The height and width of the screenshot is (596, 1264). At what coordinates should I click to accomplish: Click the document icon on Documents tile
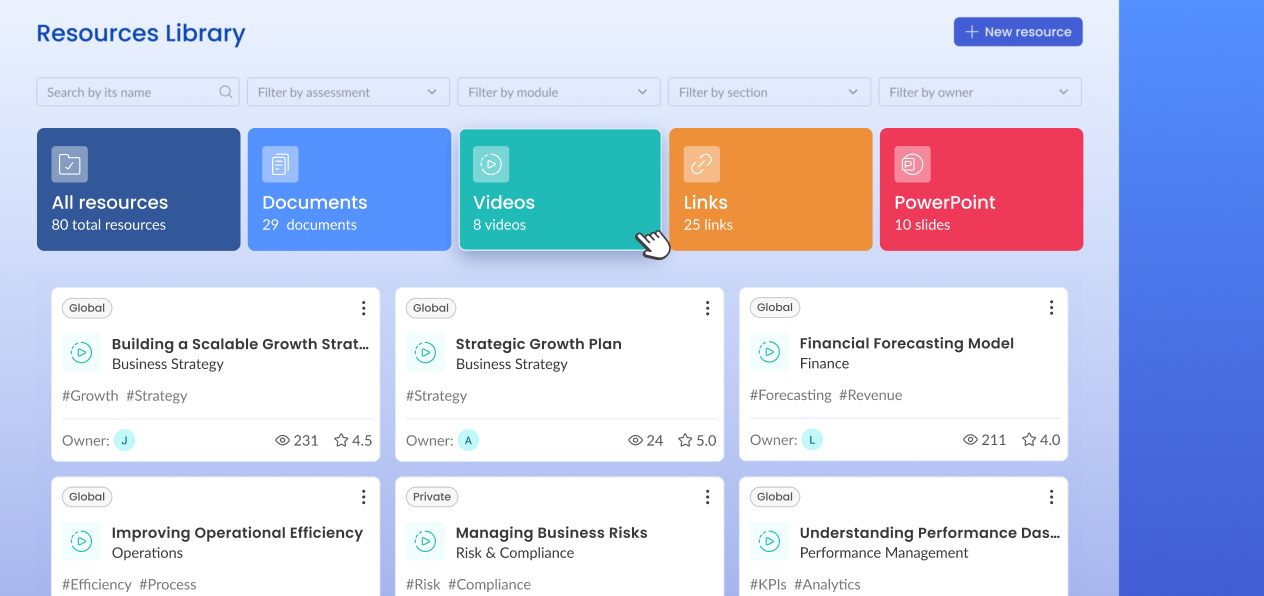[x=280, y=164]
